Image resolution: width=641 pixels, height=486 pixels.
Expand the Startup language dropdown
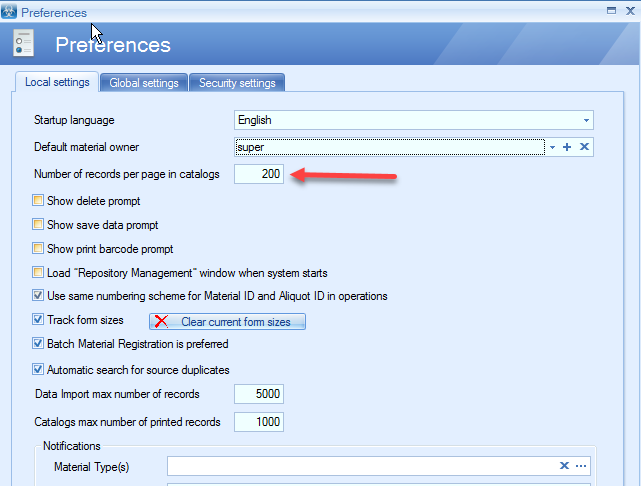(x=586, y=121)
